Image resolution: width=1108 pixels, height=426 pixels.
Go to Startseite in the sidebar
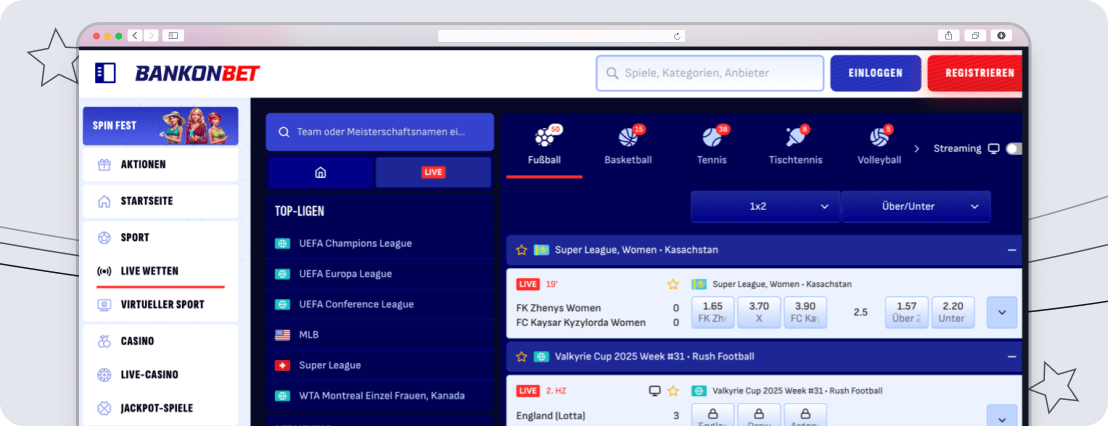160,201
